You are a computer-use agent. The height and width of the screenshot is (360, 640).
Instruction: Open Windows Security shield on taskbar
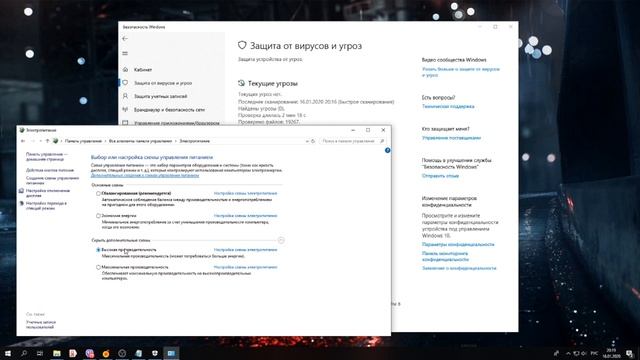[x=155, y=353]
